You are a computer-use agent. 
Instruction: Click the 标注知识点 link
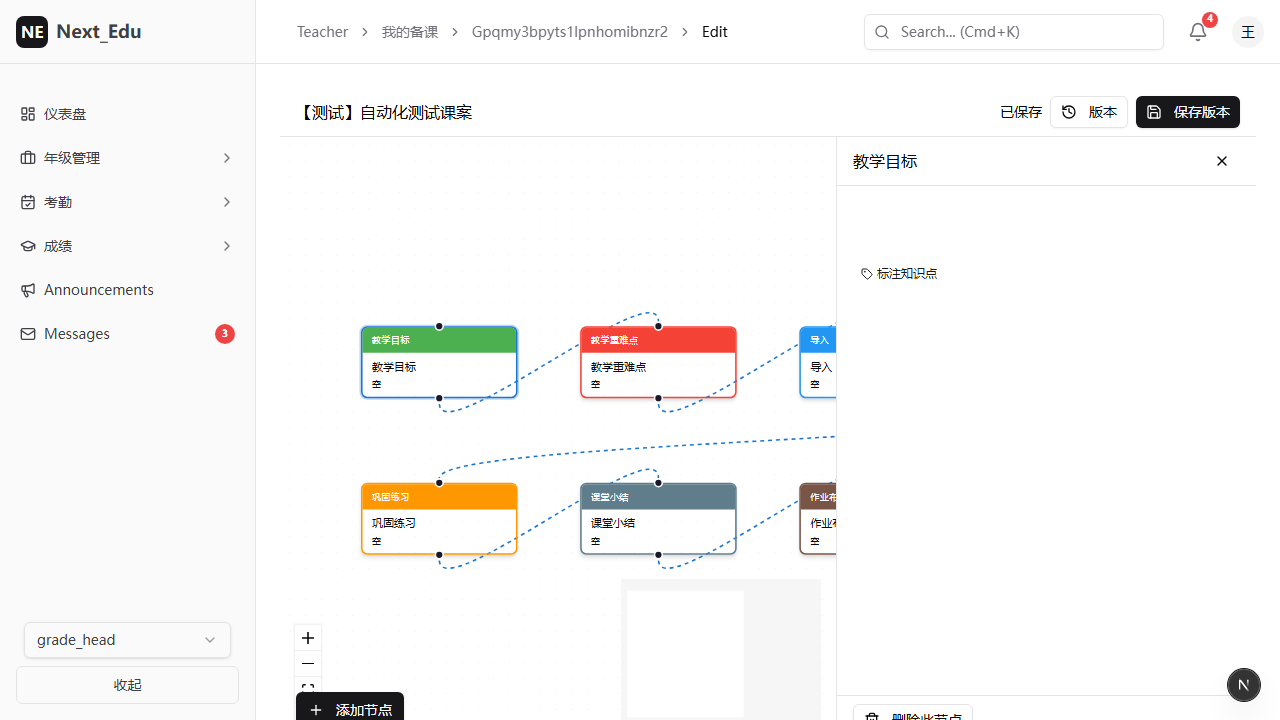[x=899, y=274]
